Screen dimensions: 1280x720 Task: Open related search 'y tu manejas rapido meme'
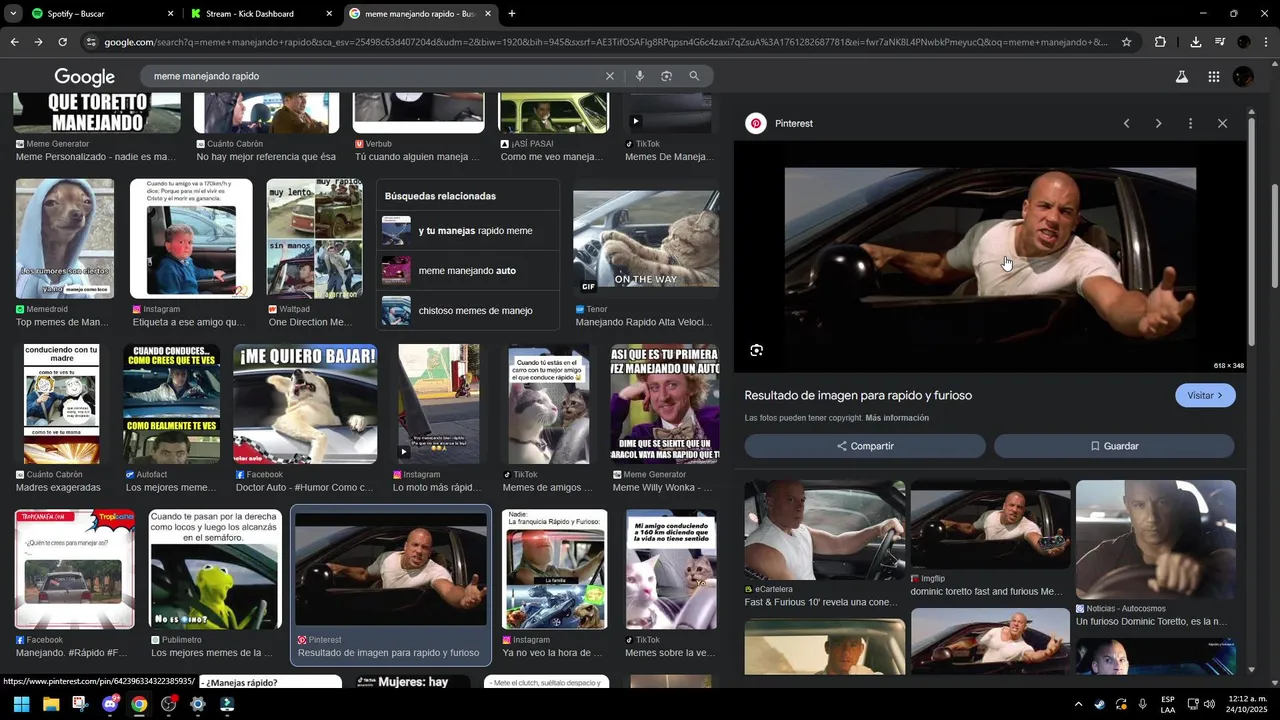tap(468, 231)
